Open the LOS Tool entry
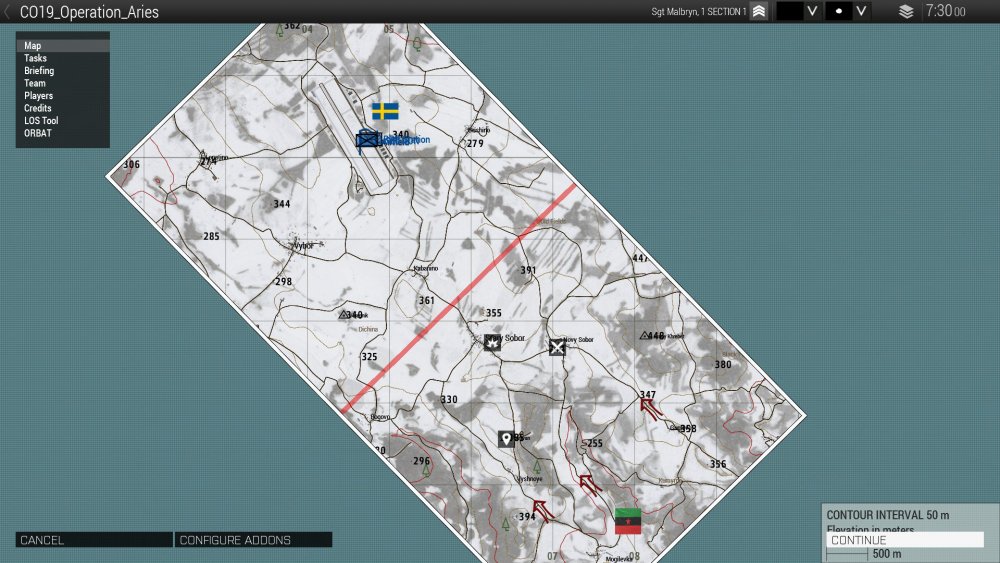Screen dimensions: 1000x563 (41, 121)
